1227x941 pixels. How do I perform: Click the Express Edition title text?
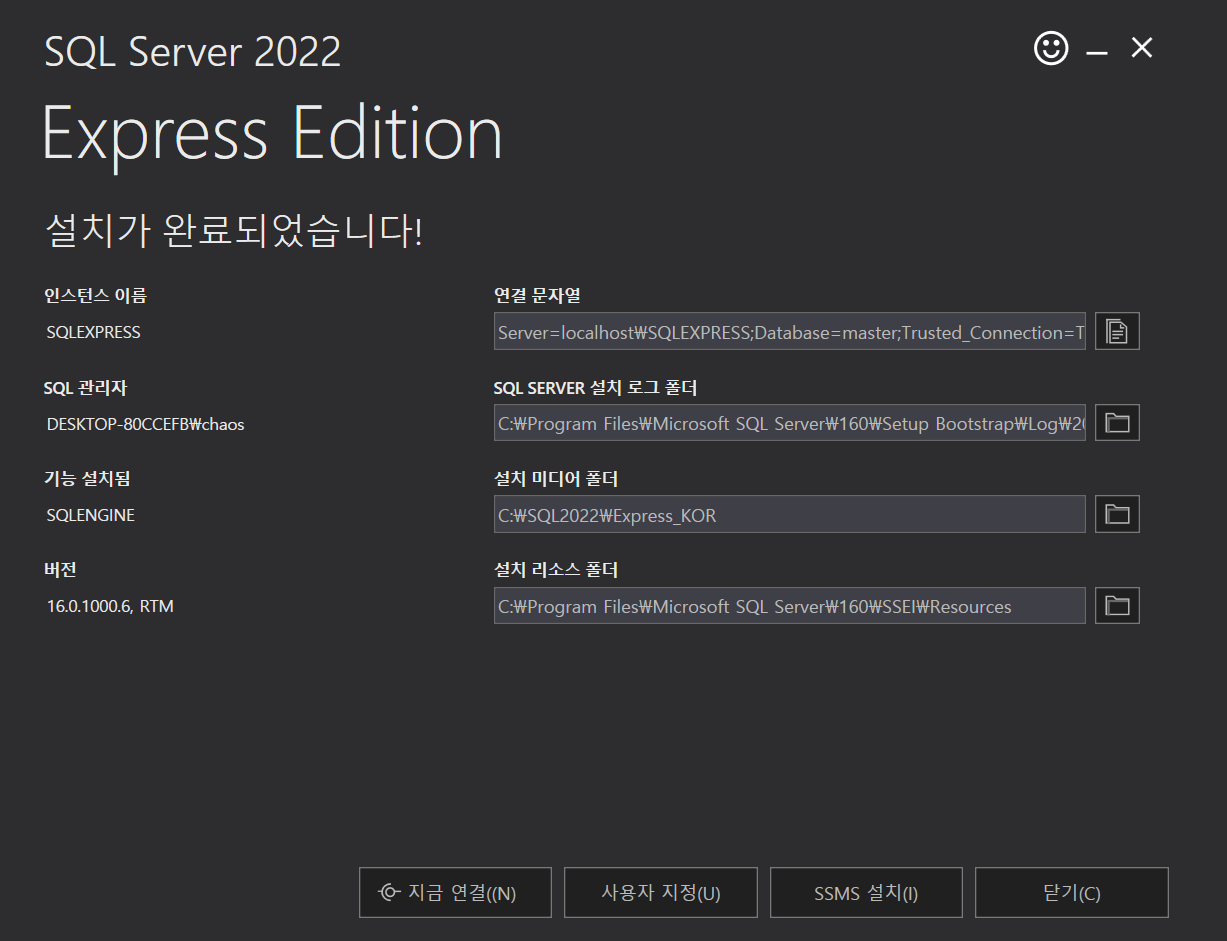(272, 134)
